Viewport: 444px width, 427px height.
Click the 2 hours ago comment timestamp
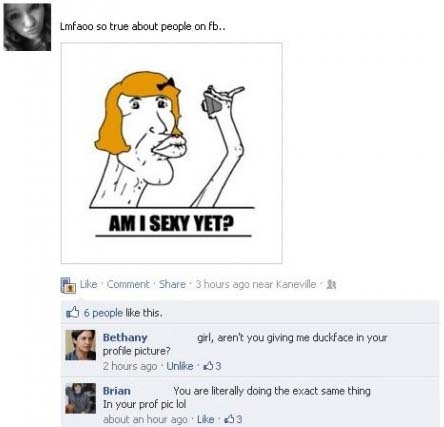coord(130,366)
